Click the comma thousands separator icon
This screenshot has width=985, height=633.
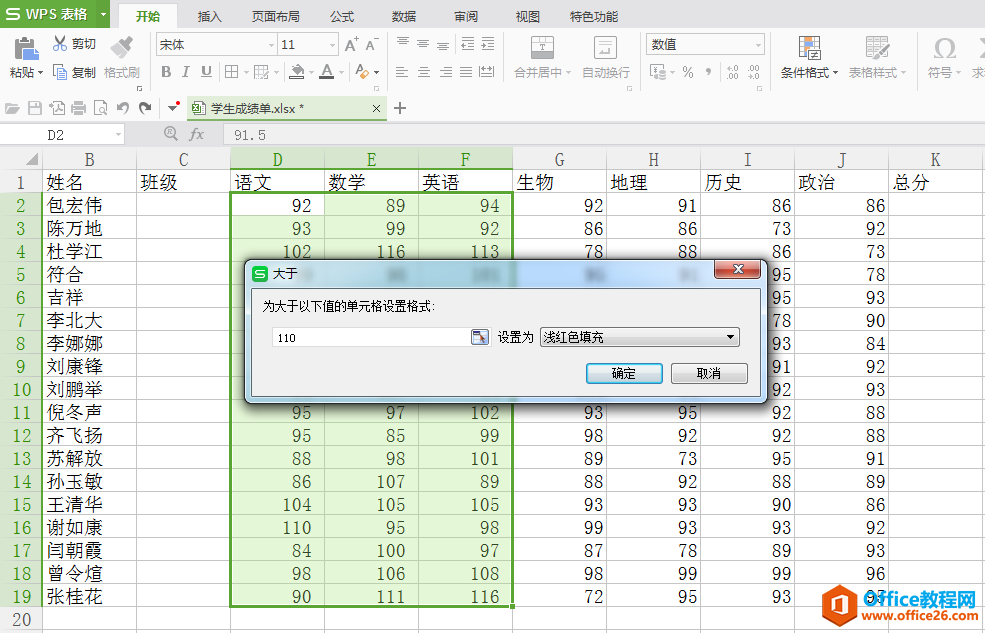click(x=709, y=72)
